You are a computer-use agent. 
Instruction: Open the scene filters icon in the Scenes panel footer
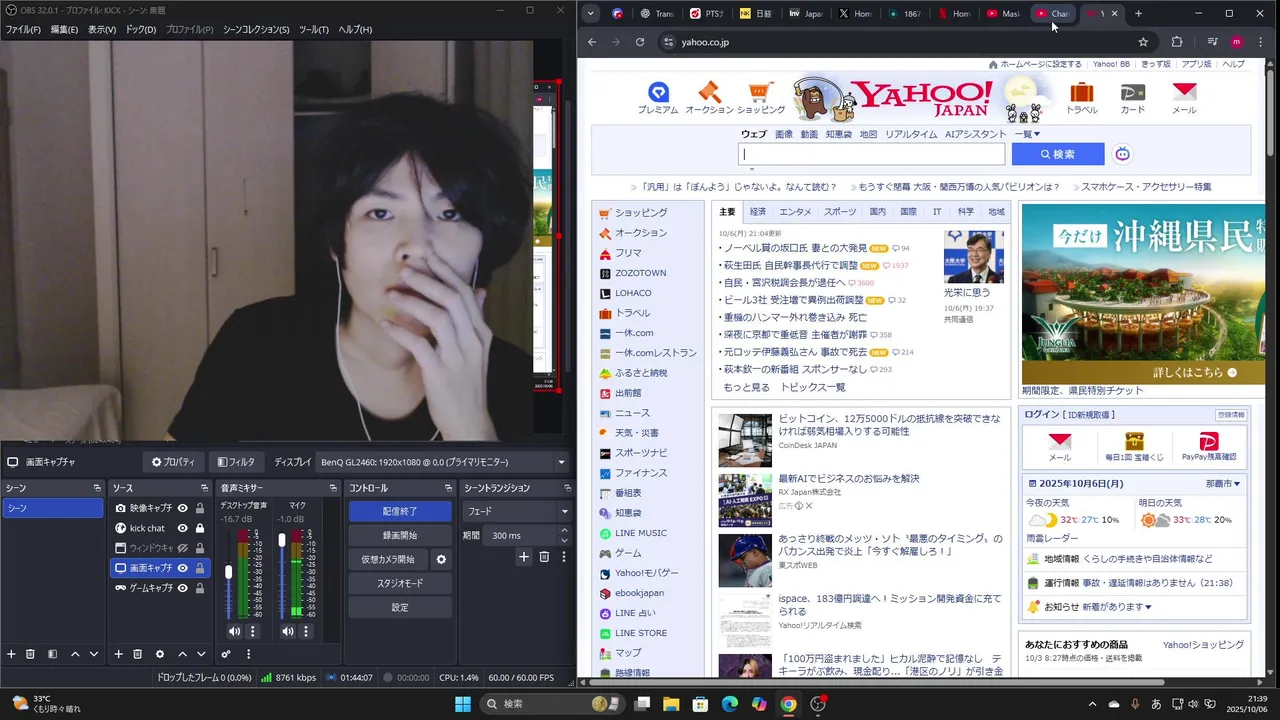(52, 654)
